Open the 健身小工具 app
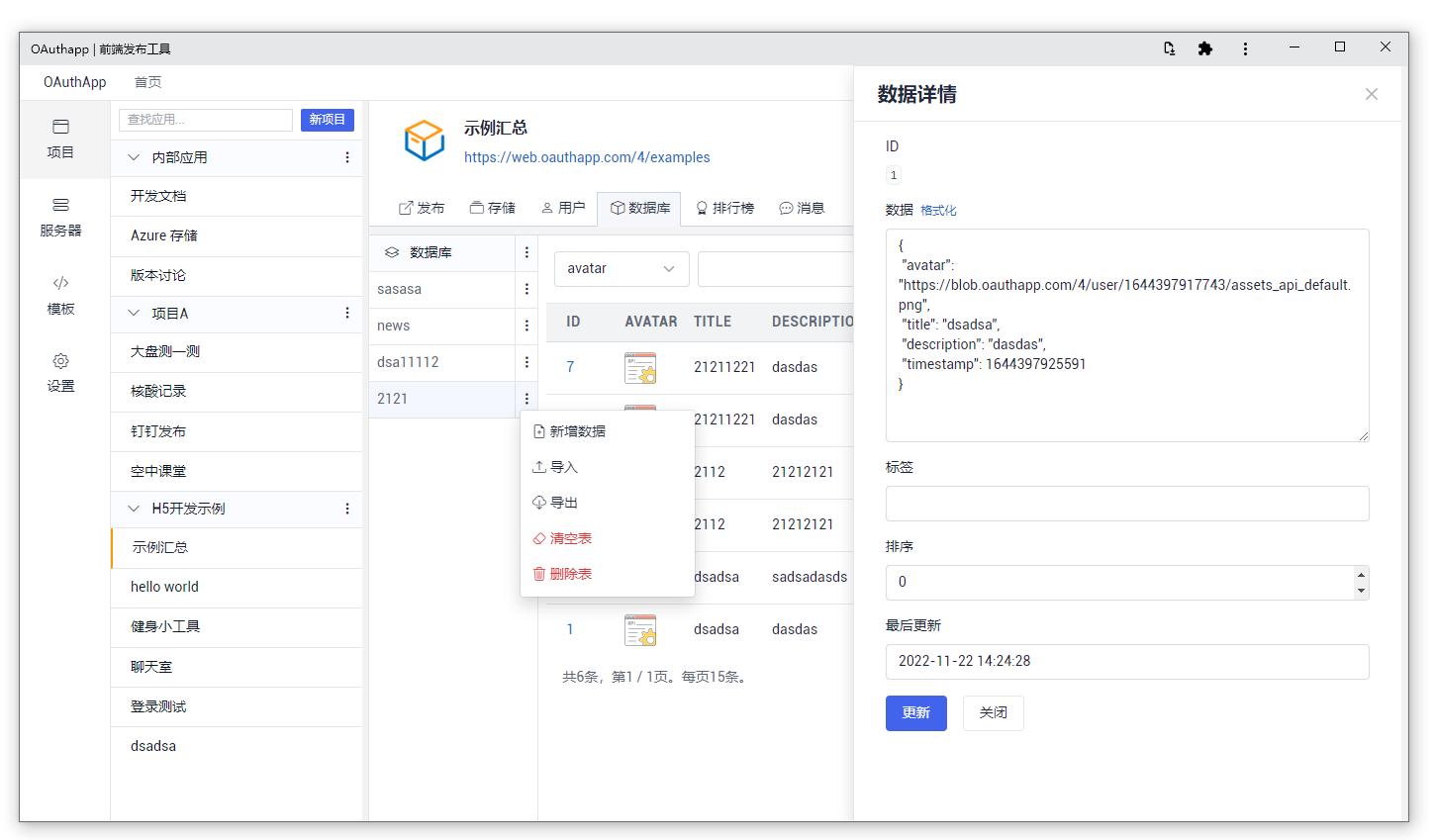The image size is (1436, 840). [237, 626]
